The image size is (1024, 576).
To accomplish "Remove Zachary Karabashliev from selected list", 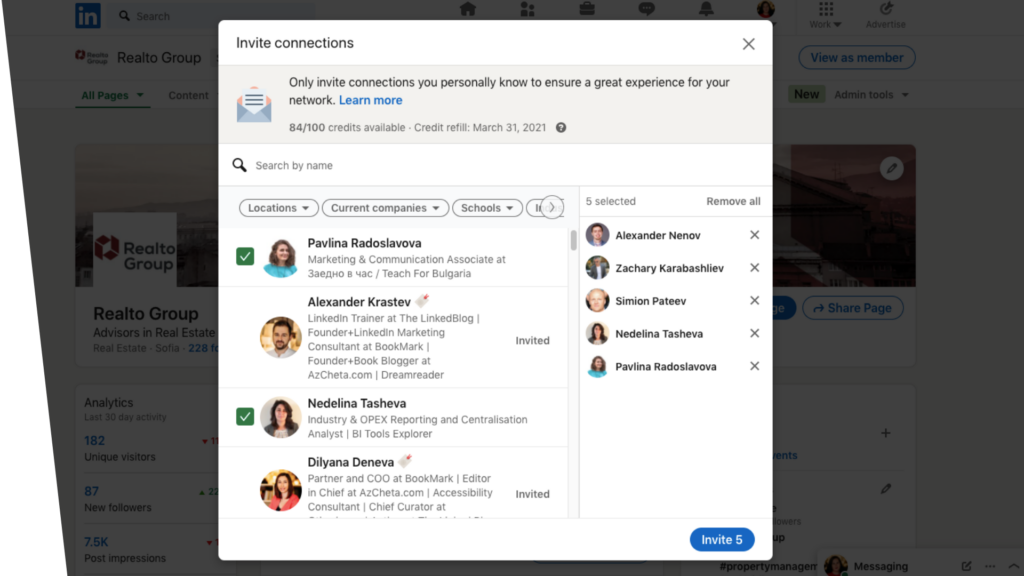I will click(x=754, y=268).
